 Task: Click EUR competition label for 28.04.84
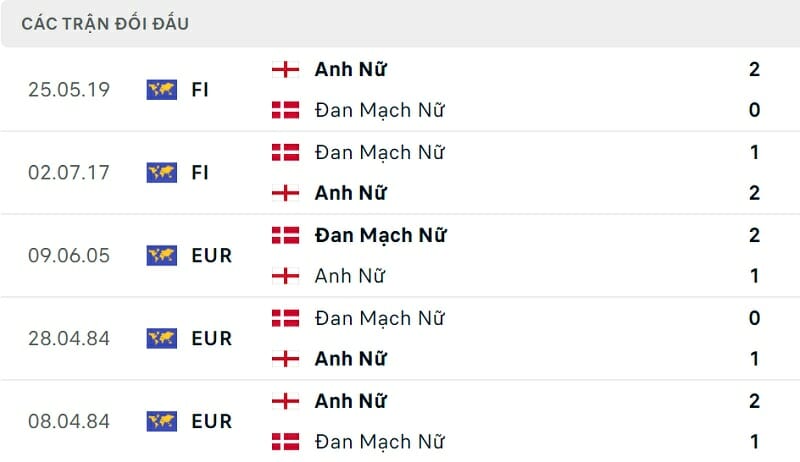click(211, 338)
